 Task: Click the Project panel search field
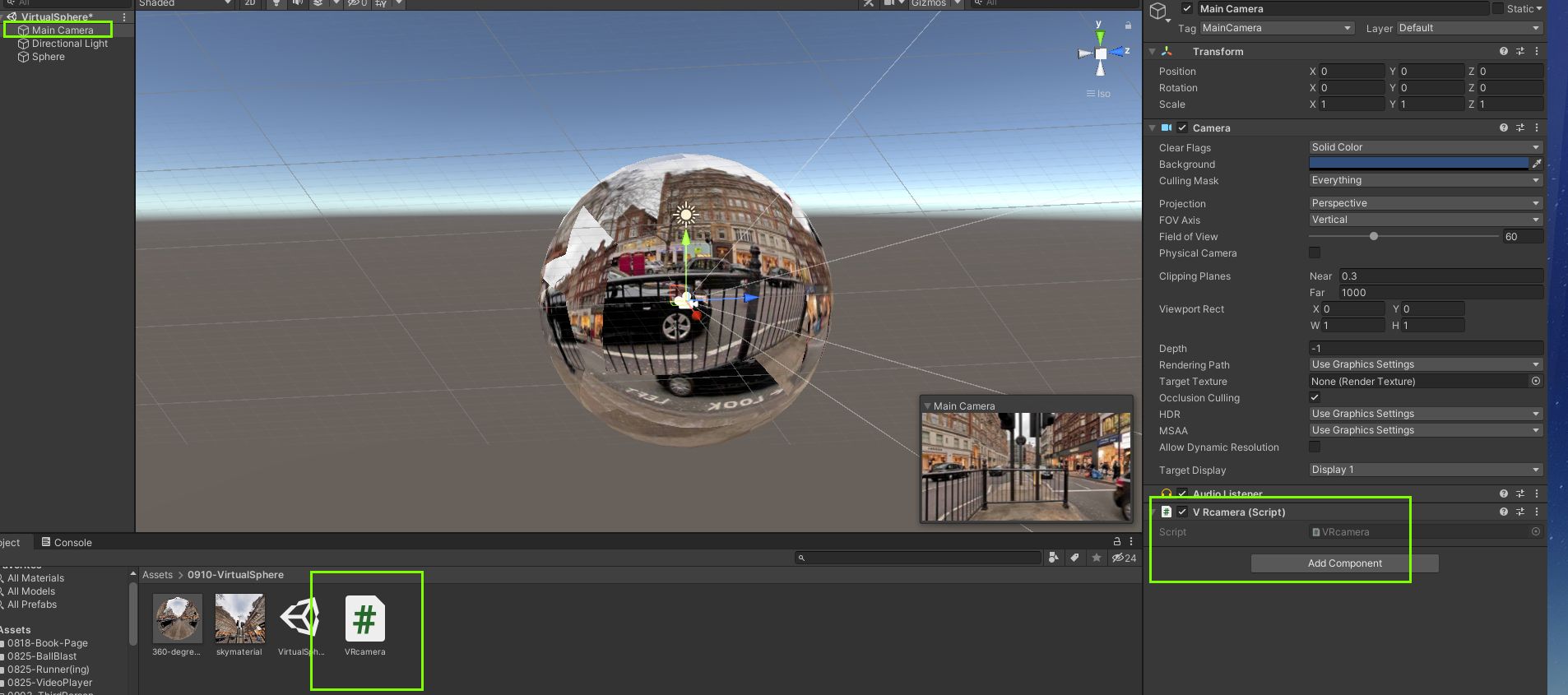pos(918,558)
